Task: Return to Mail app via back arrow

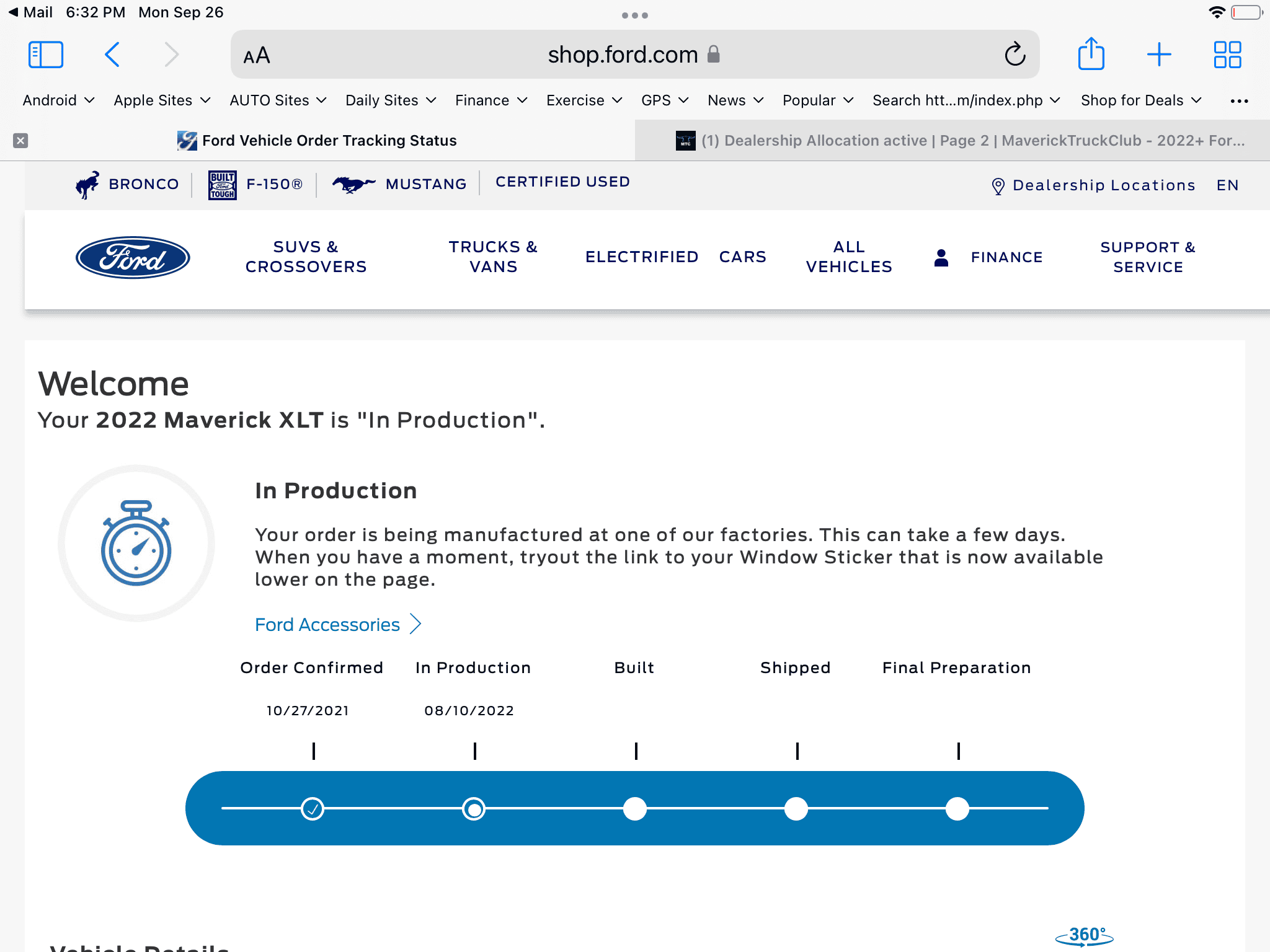Action: point(30,12)
